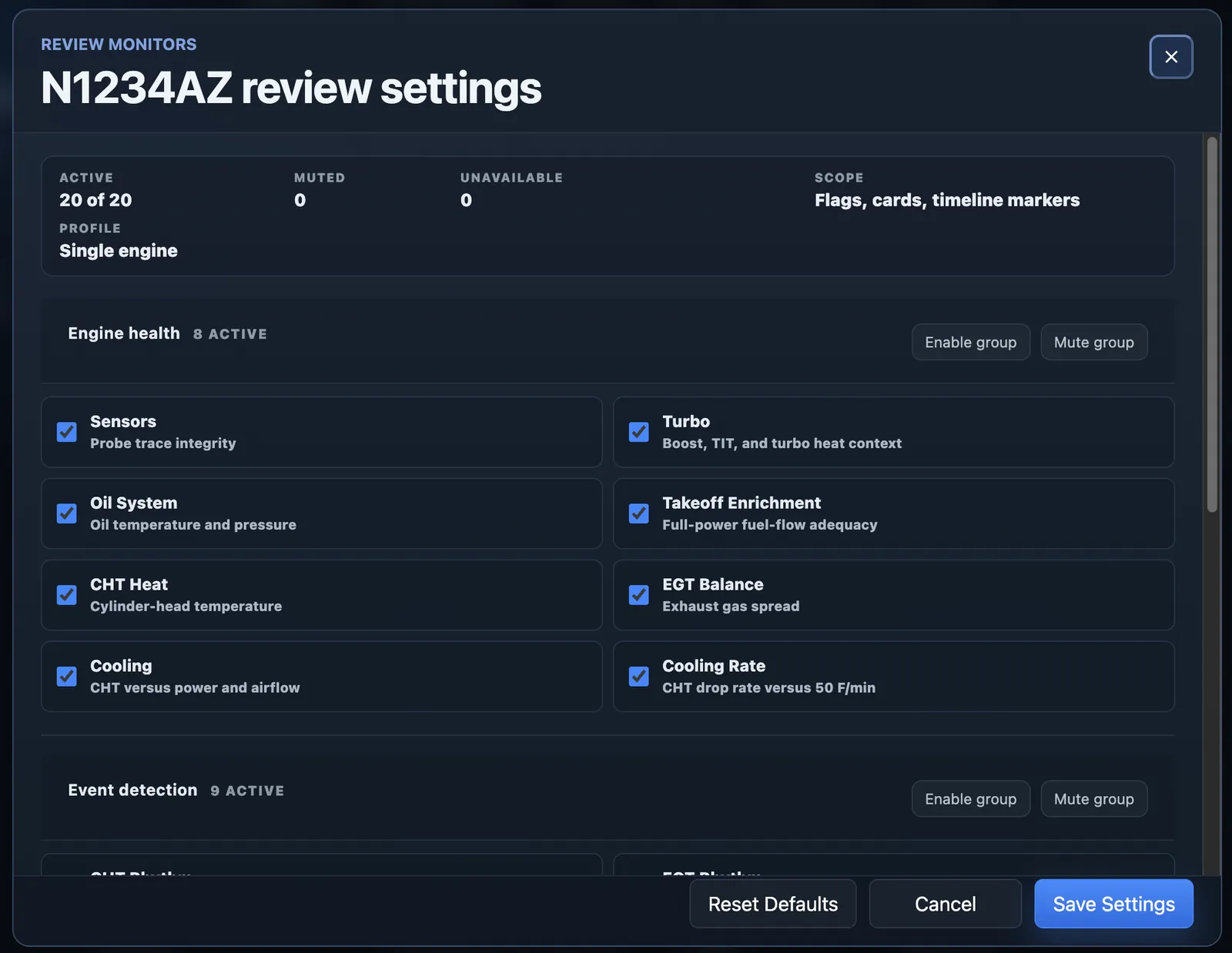Click Reset Defaults button
Image resolution: width=1232 pixels, height=953 pixels.
coord(772,904)
